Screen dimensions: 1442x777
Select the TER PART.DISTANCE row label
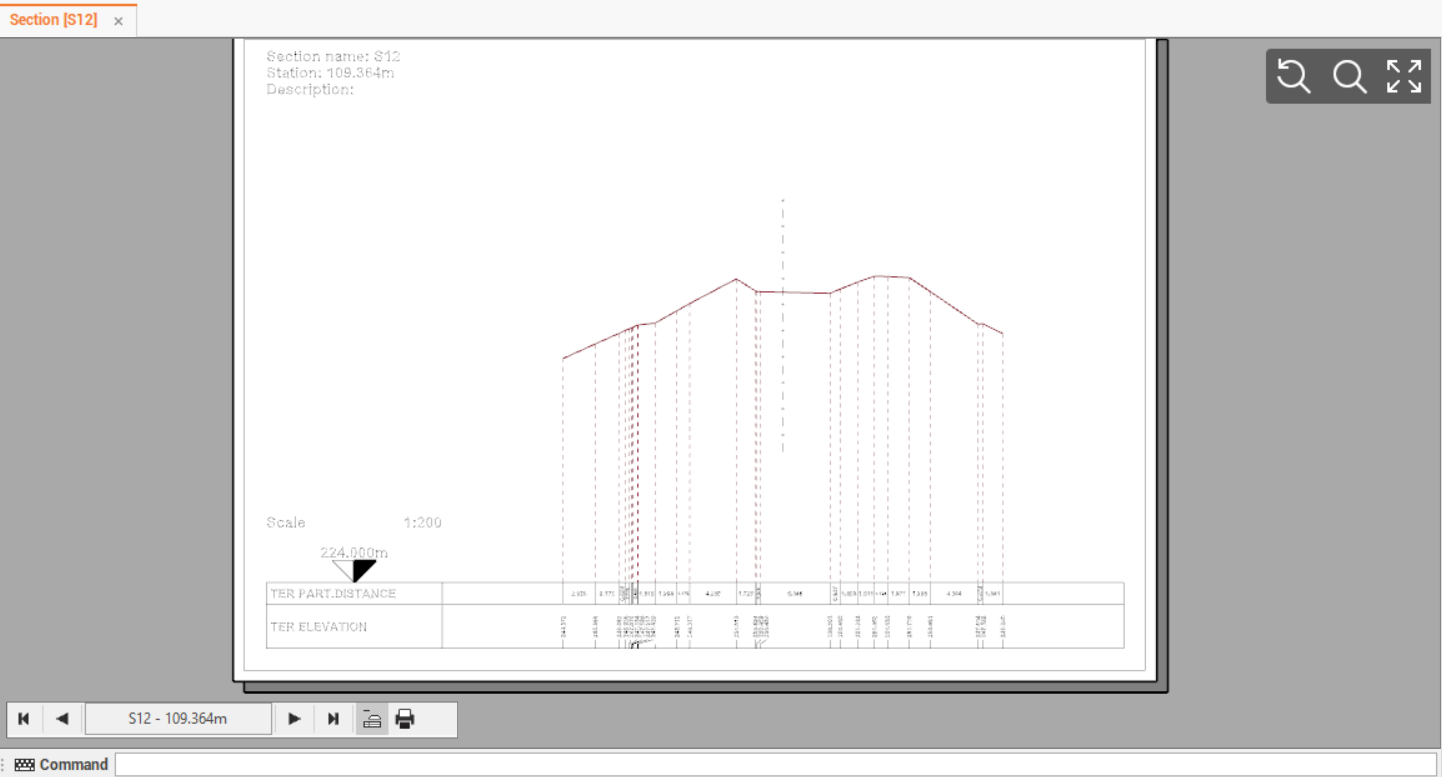333,594
